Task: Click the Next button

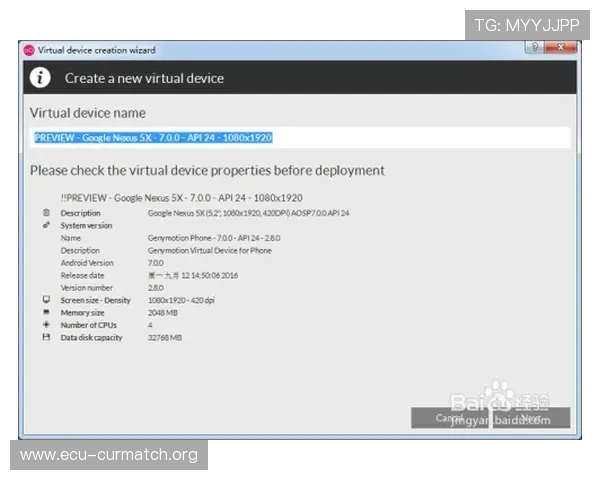Action: coord(531,418)
